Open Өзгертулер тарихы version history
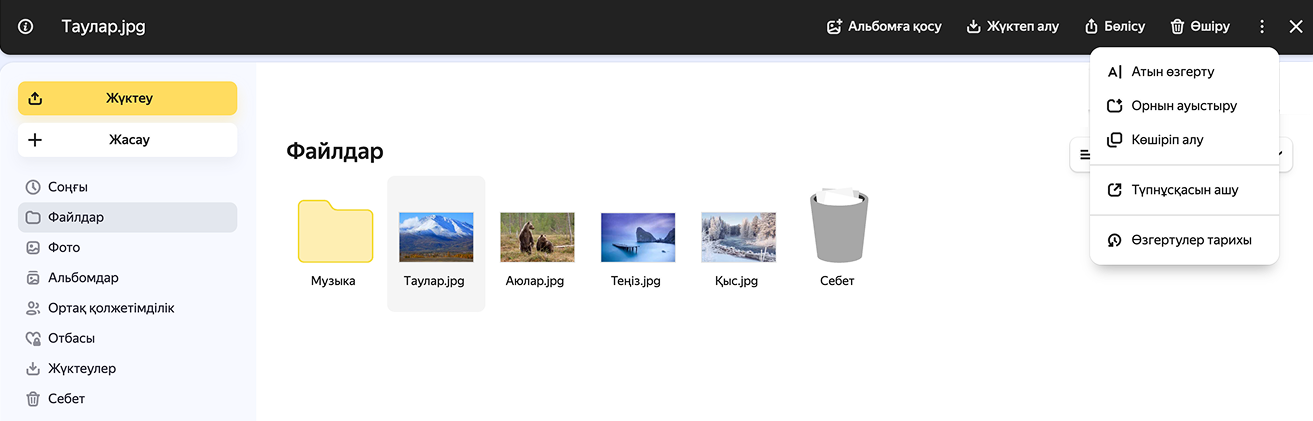Image resolution: width=1313 pixels, height=421 pixels. 1190,241
